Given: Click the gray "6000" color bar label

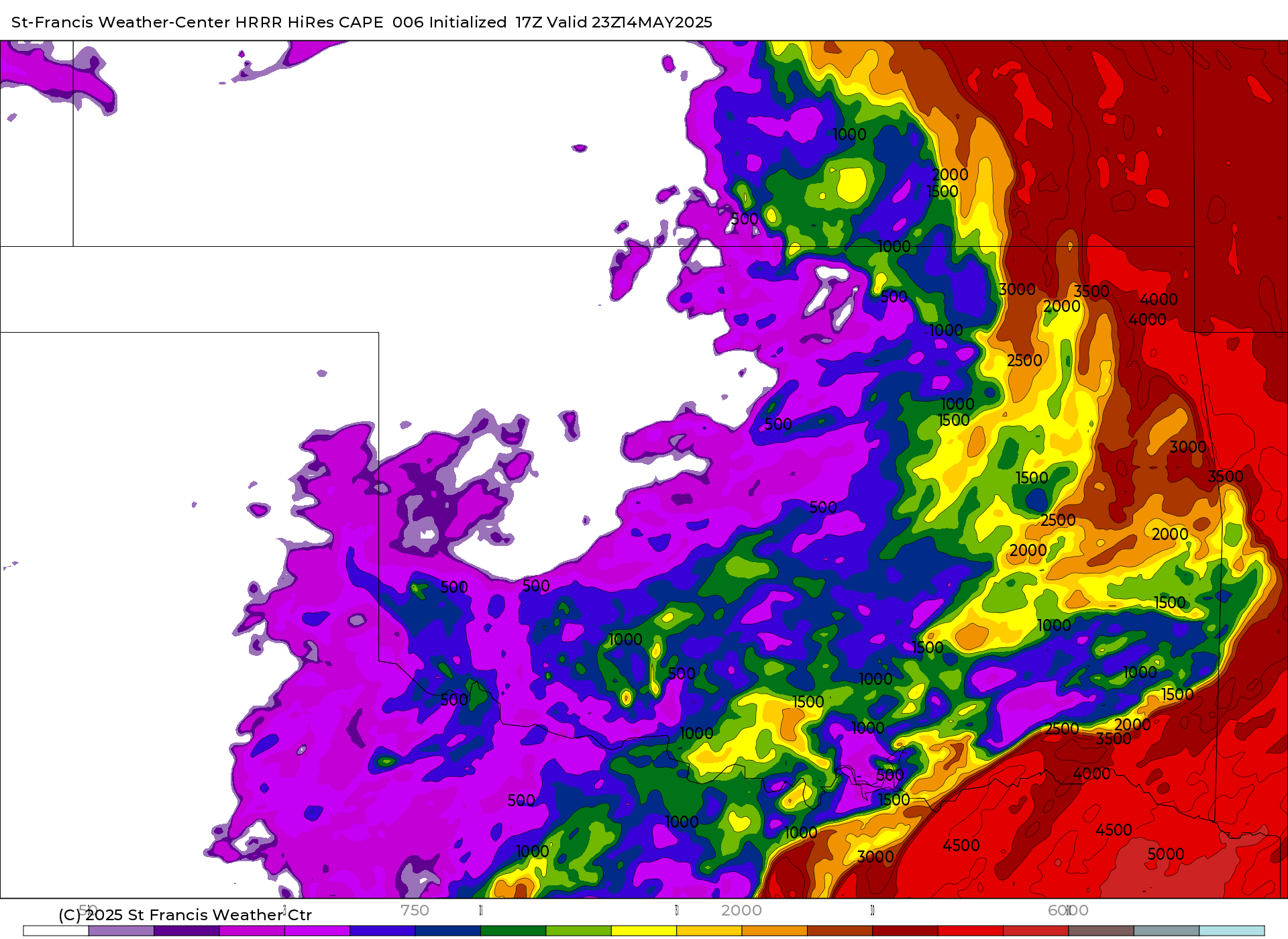Looking at the screenshot, I should click(1068, 910).
